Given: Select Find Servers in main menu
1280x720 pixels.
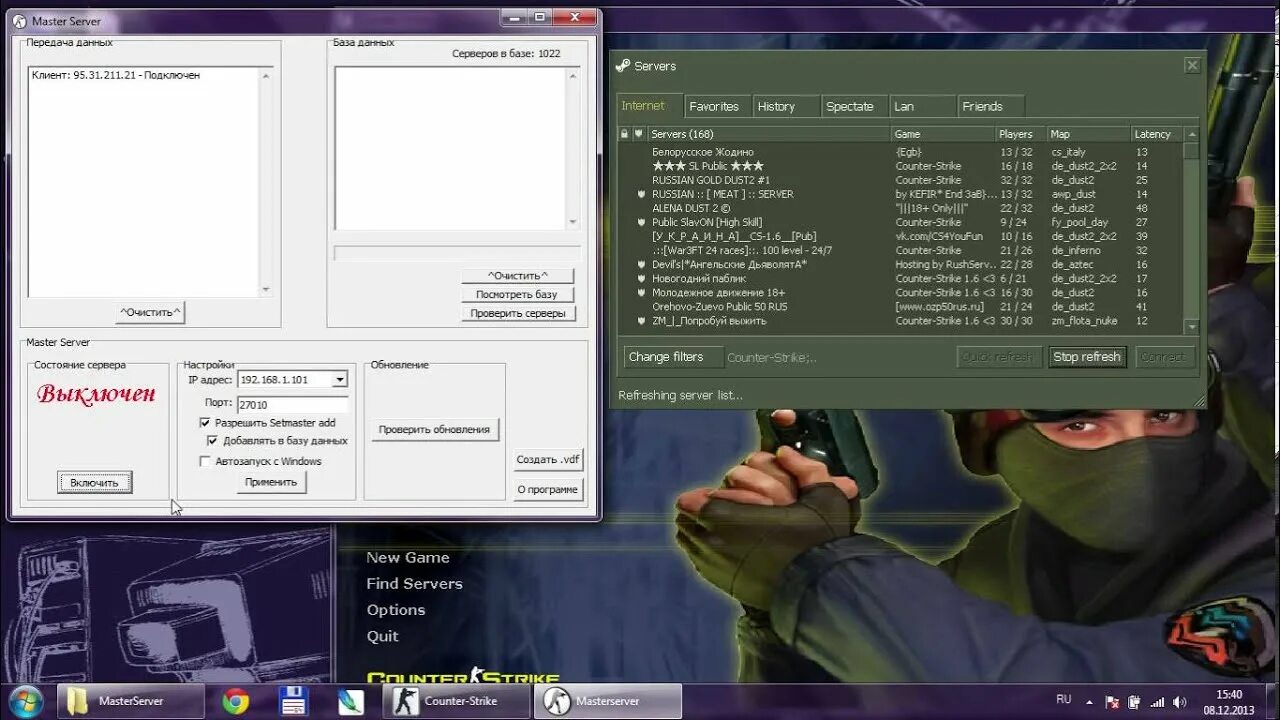Looking at the screenshot, I should (414, 584).
